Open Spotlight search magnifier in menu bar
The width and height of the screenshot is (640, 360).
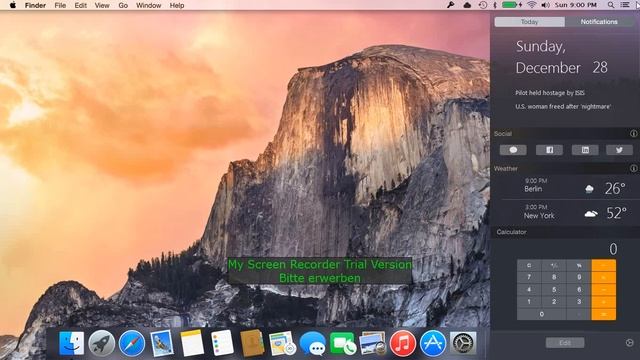611,5
